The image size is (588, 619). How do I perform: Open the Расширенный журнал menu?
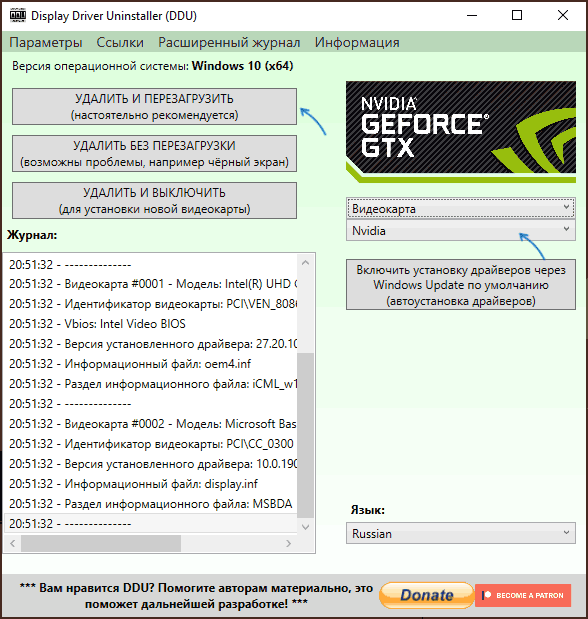point(229,42)
